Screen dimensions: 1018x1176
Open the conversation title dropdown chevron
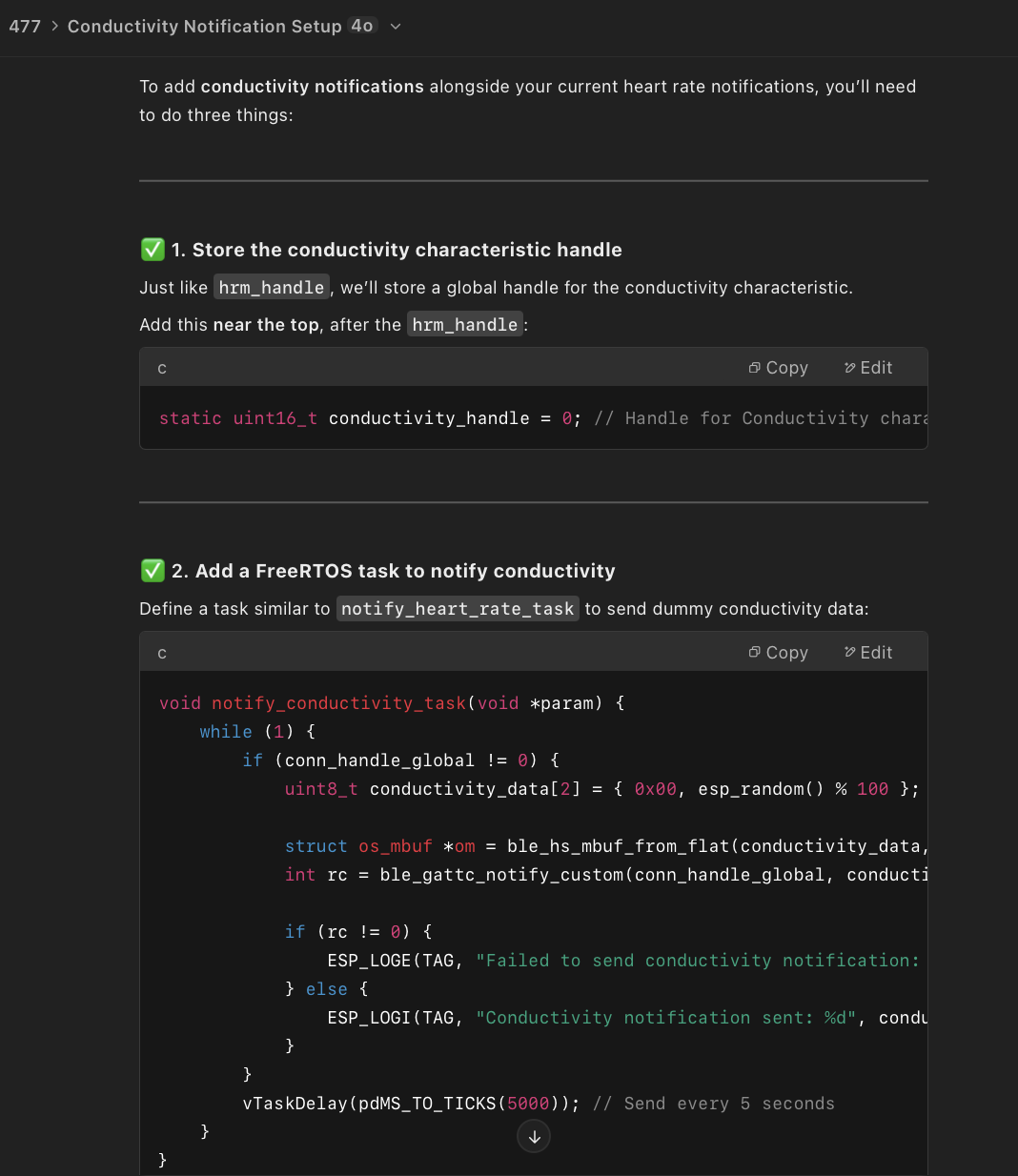395,27
